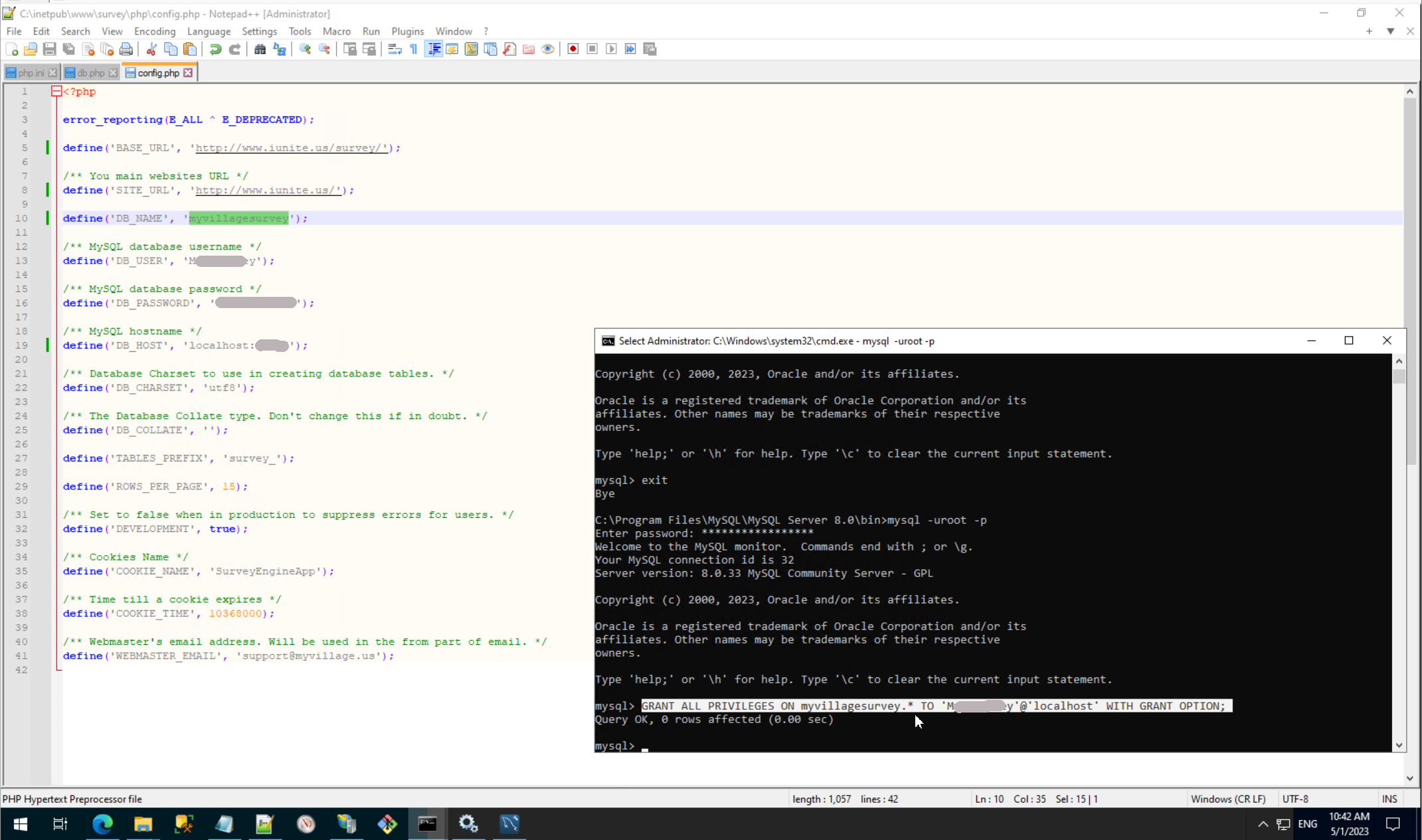Screen dimensions: 1422x840
Task: Open the Plugins menu
Action: (407, 31)
